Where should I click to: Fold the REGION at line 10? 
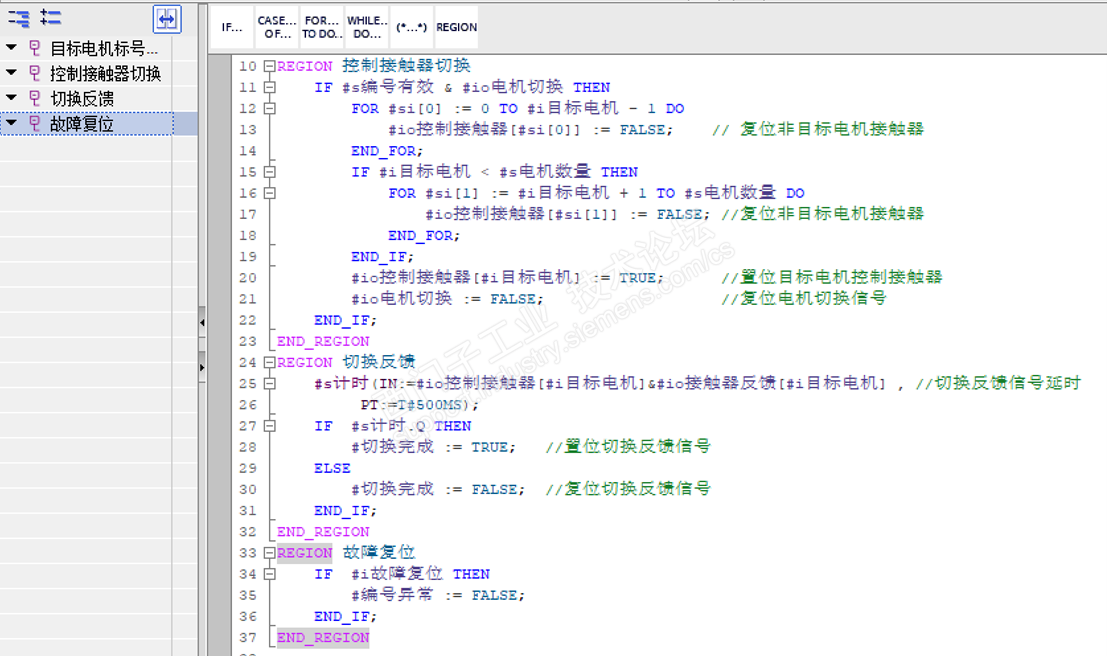tap(269, 66)
